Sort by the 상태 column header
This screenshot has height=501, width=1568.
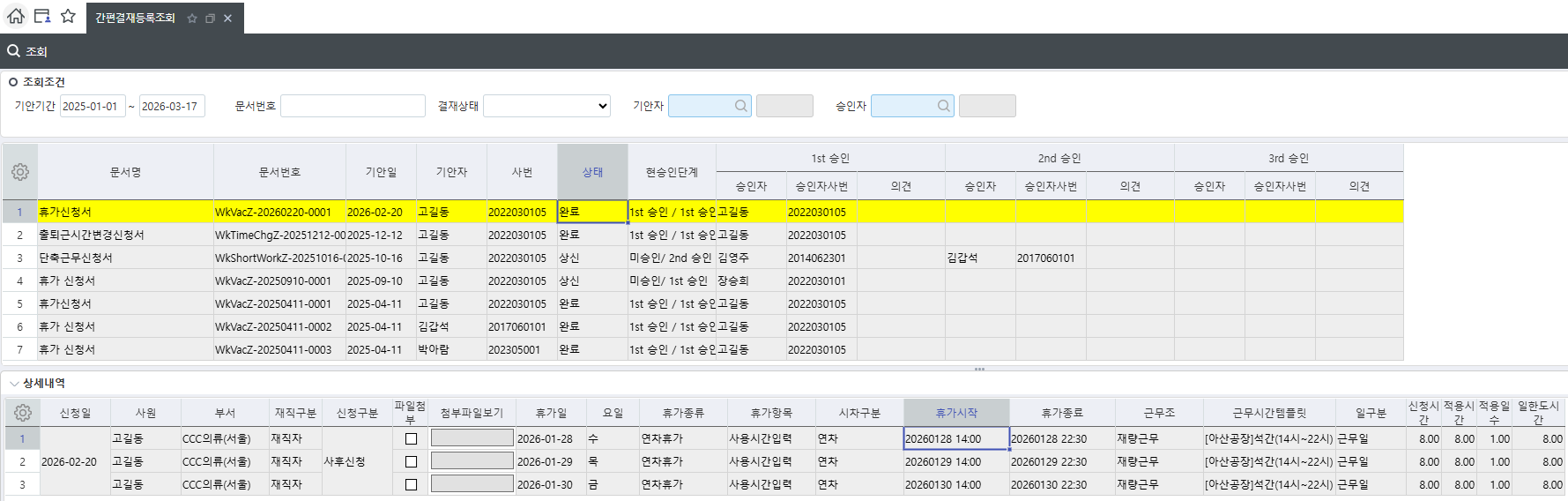[592, 172]
